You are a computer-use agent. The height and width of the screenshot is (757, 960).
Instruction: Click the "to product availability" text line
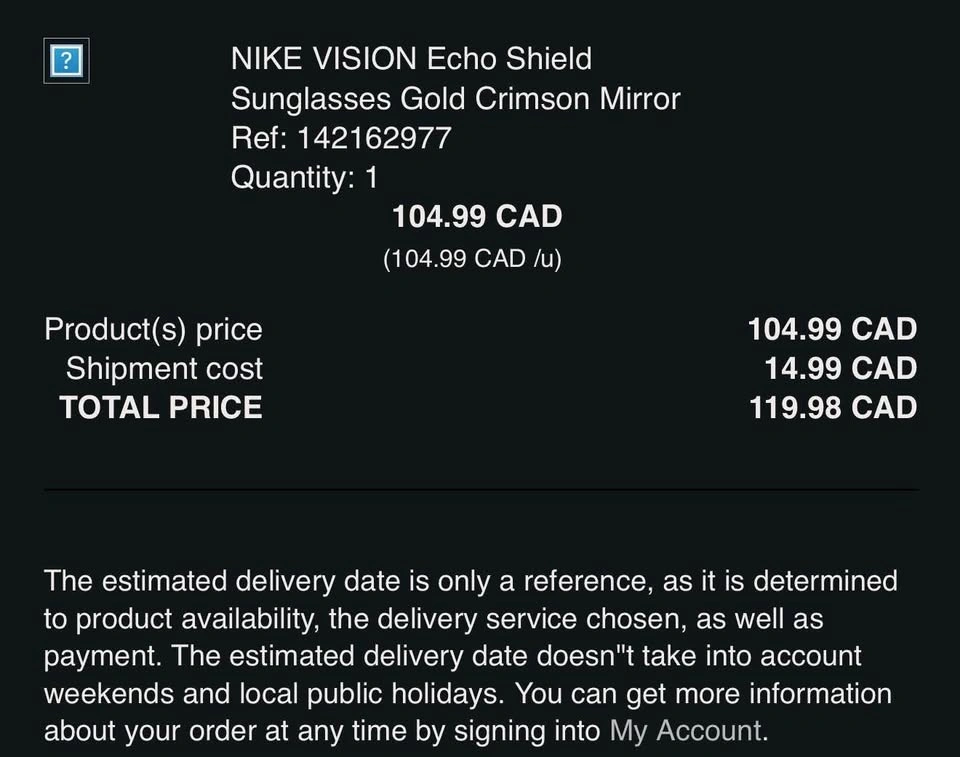click(433, 619)
